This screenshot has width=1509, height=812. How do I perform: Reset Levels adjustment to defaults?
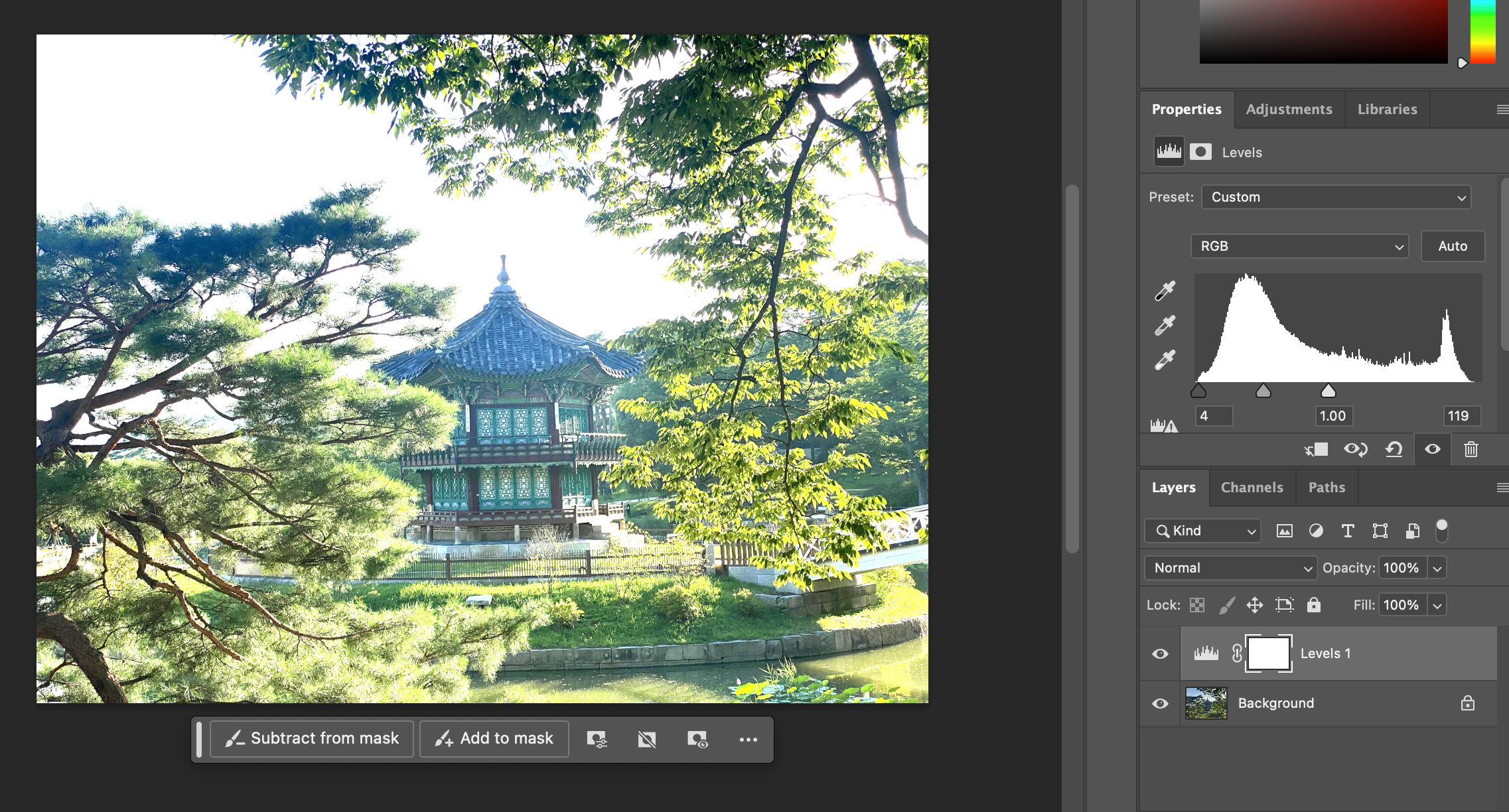pos(1394,450)
